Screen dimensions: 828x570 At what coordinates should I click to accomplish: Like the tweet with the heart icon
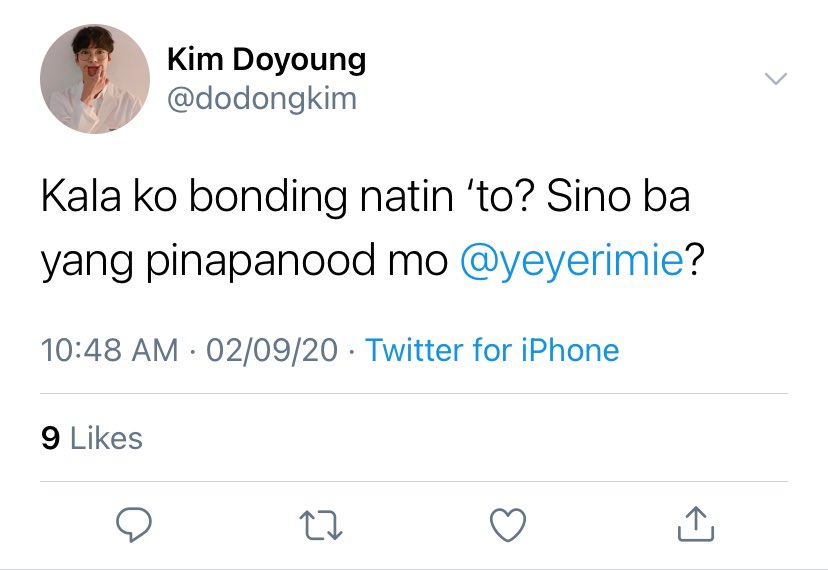508,524
